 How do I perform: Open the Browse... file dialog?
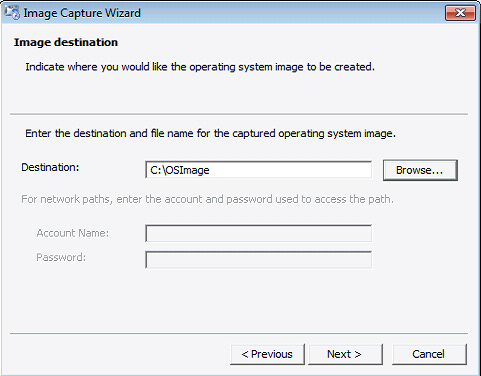(x=420, y=170)
